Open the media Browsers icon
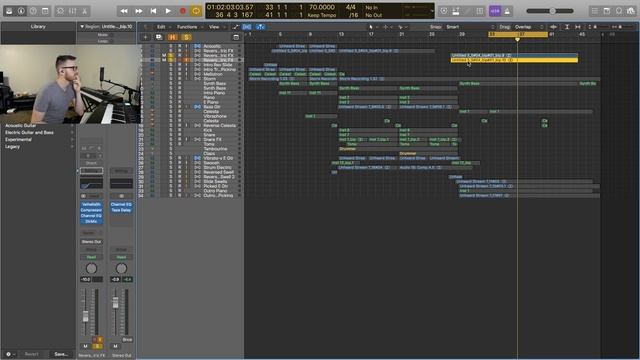Image resolution: width=640 pixels, height=360 pixels. pyautogui.click(x=631, y=11)
